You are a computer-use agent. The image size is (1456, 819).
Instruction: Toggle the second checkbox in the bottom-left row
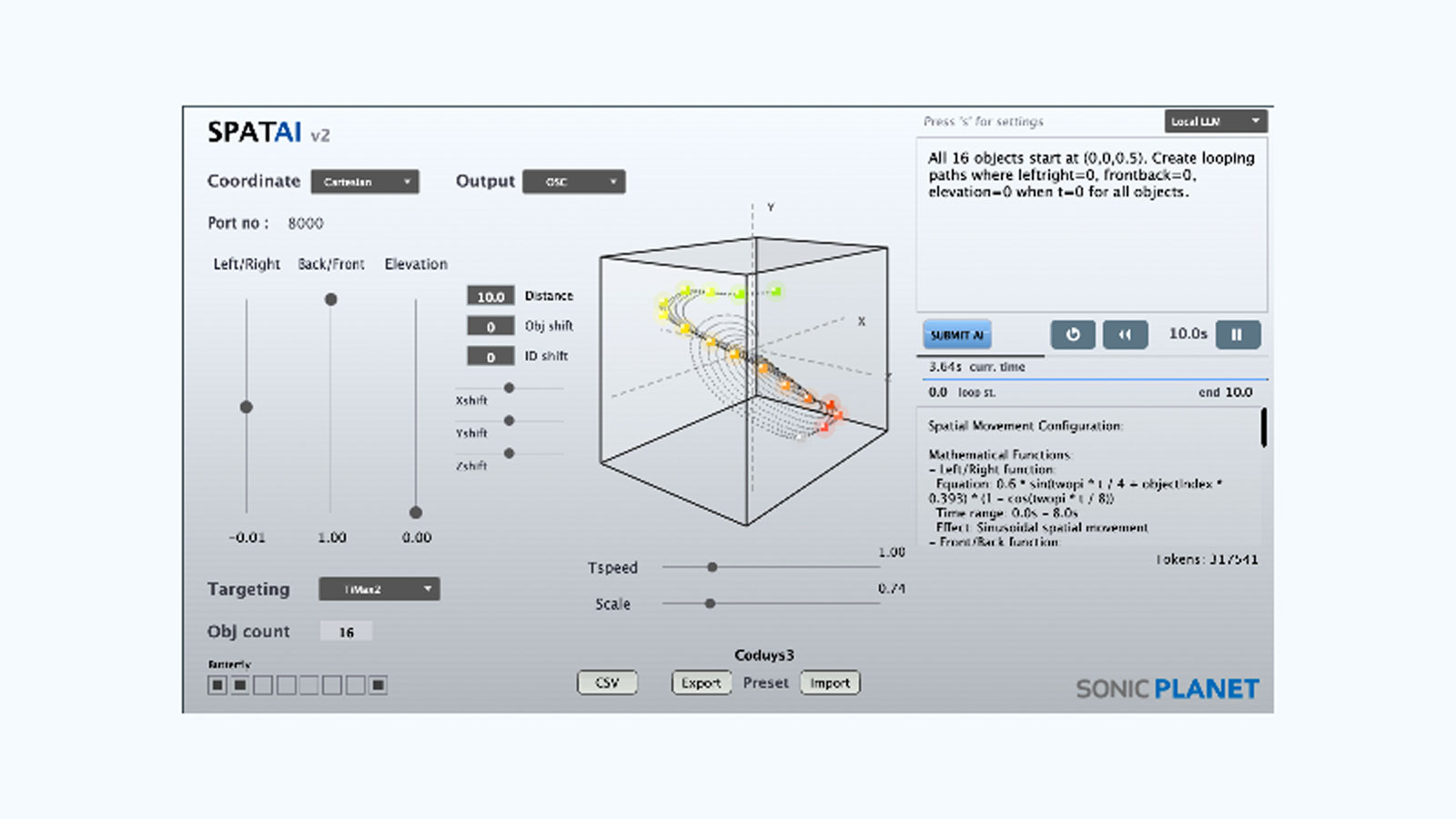point(240,685)
